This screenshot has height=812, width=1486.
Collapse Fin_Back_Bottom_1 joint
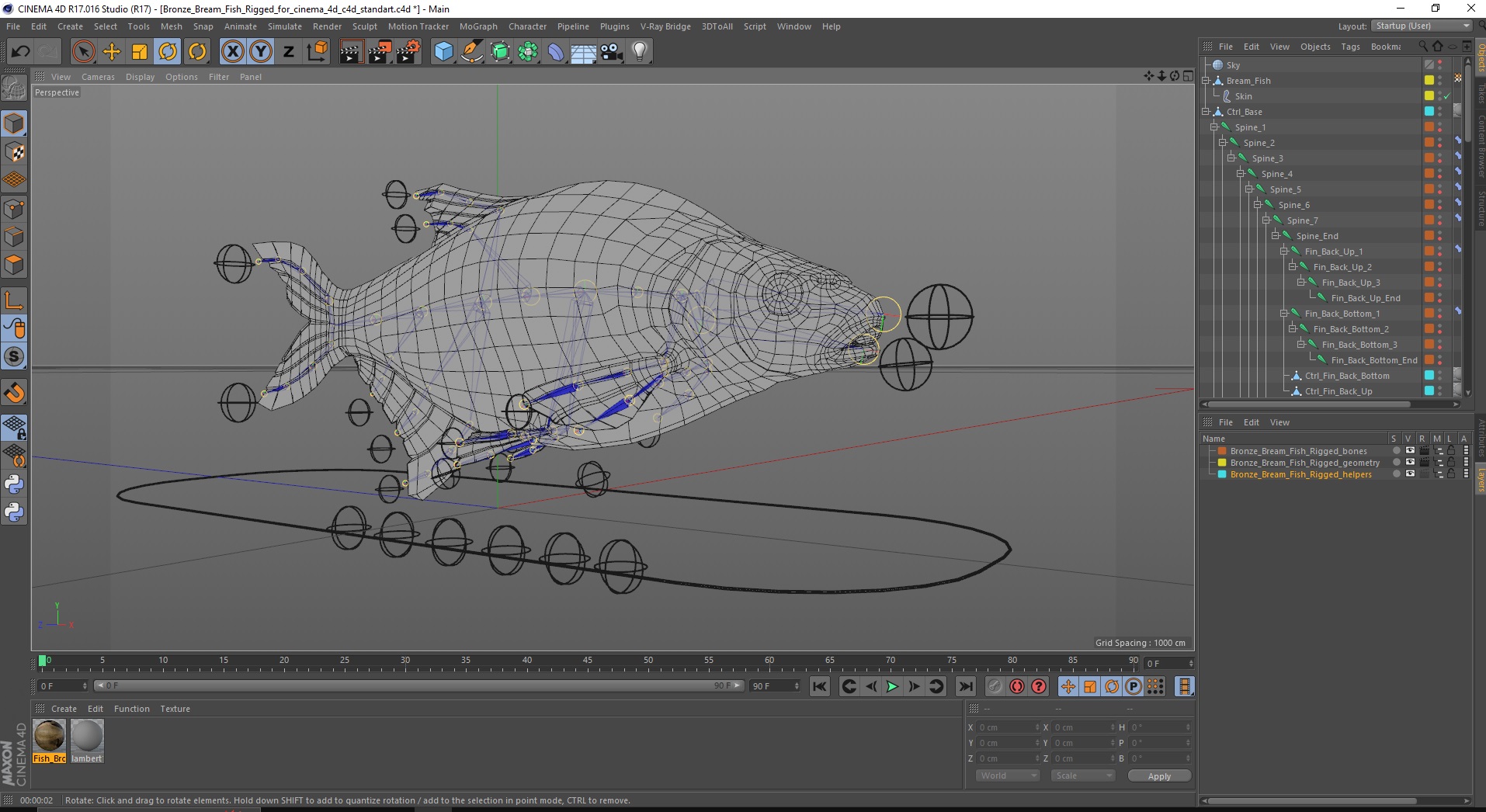coord(1284,314)
